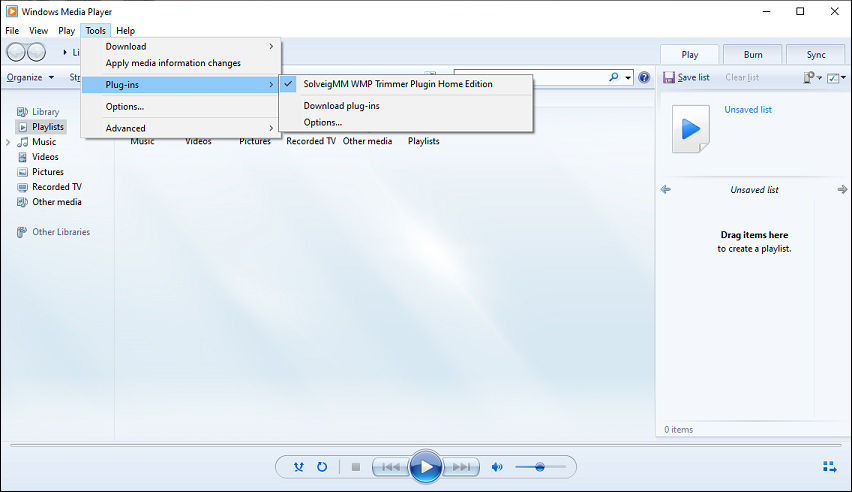Screen dimensions: 852x492
Task: Expand the Music tree node
Action: pos(8,142)
